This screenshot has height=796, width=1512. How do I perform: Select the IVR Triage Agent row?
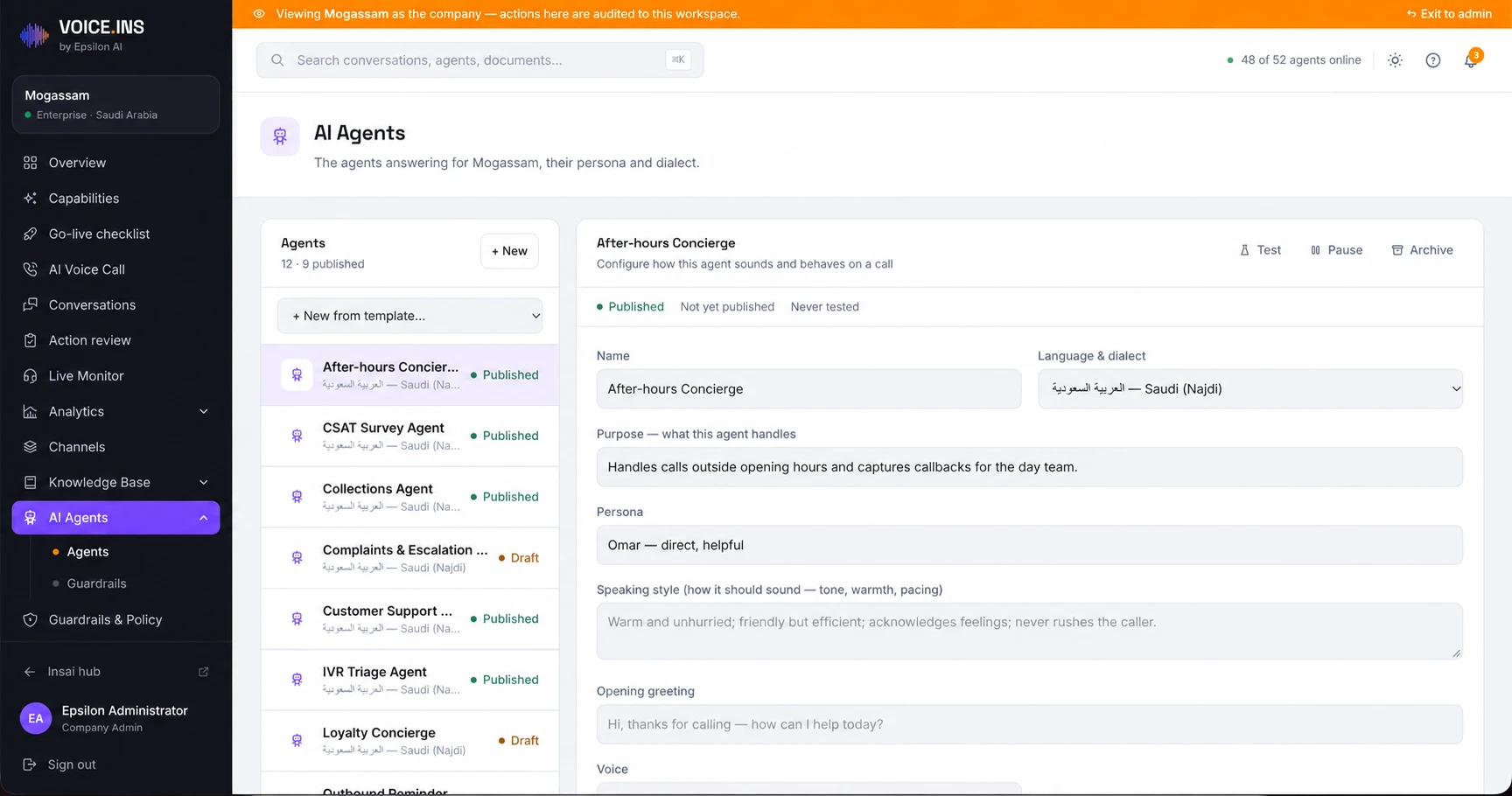coord(409,680)
